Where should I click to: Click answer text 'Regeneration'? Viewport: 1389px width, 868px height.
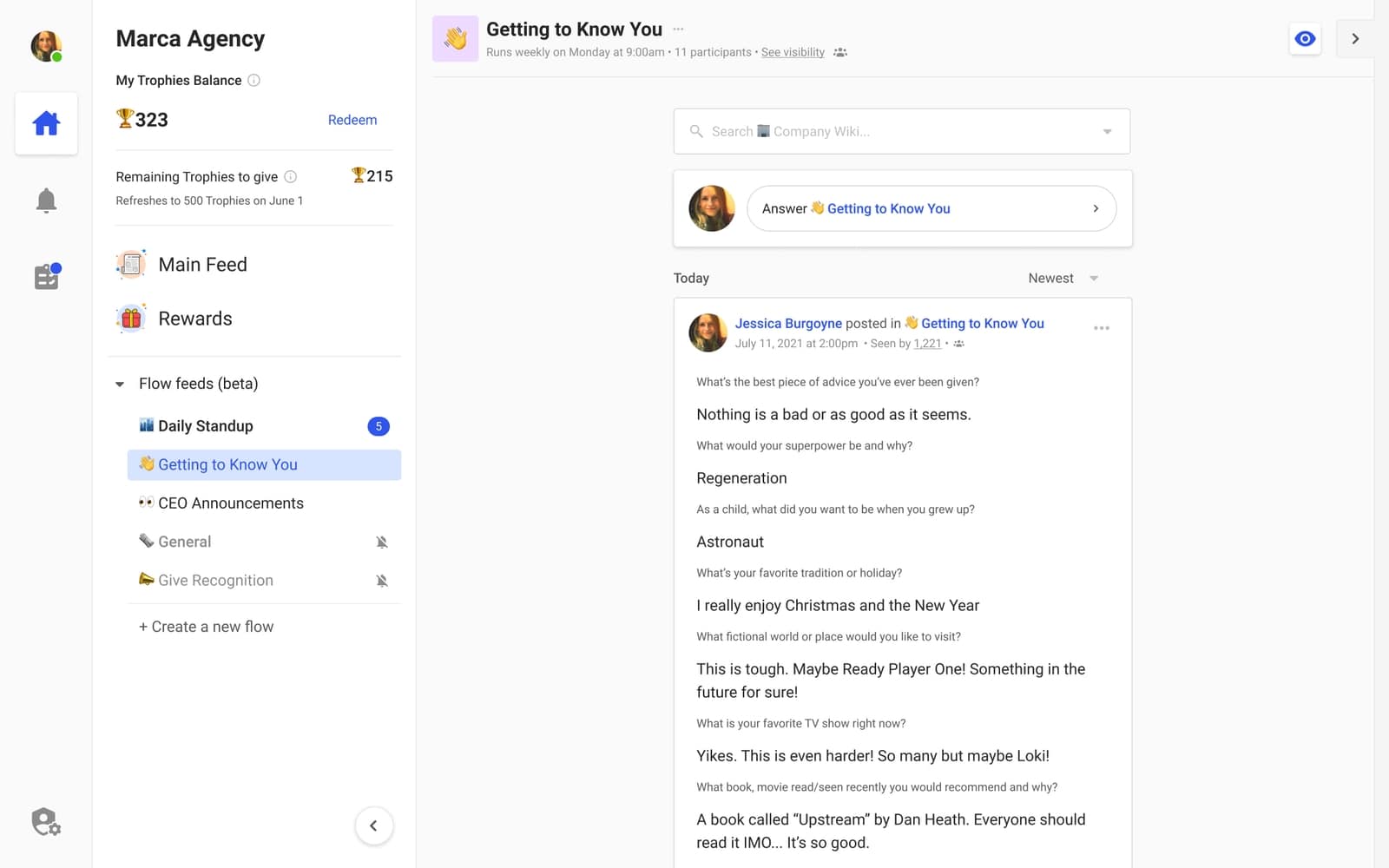[x=741, y=478]
